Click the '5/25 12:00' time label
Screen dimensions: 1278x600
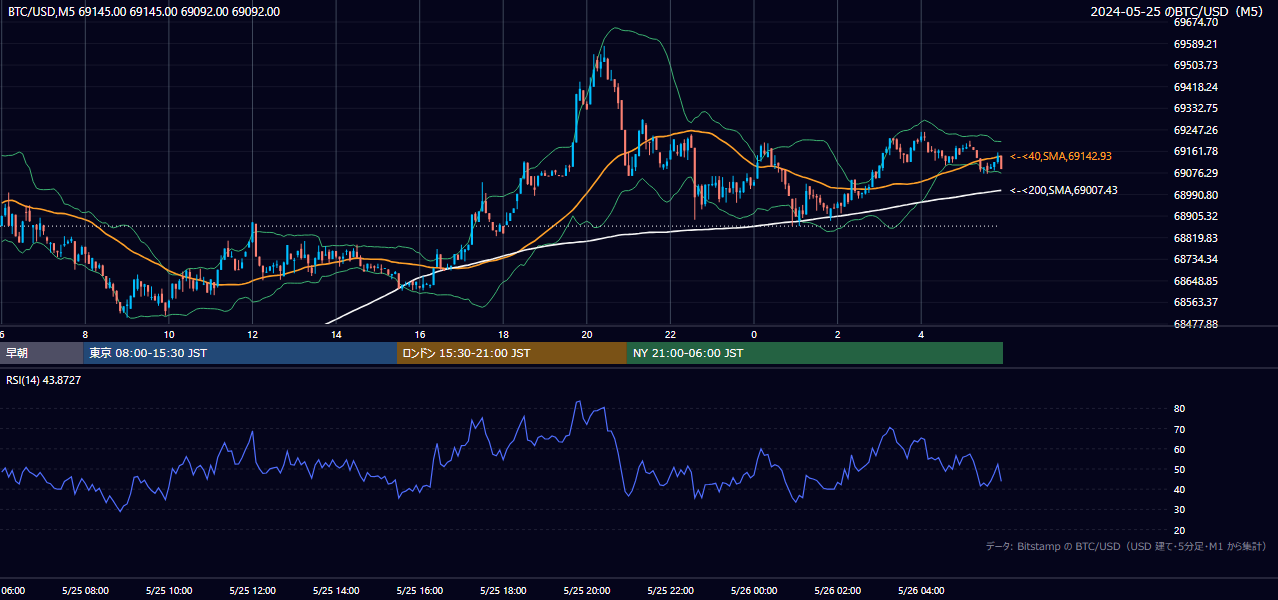click(x=252, y=590)
